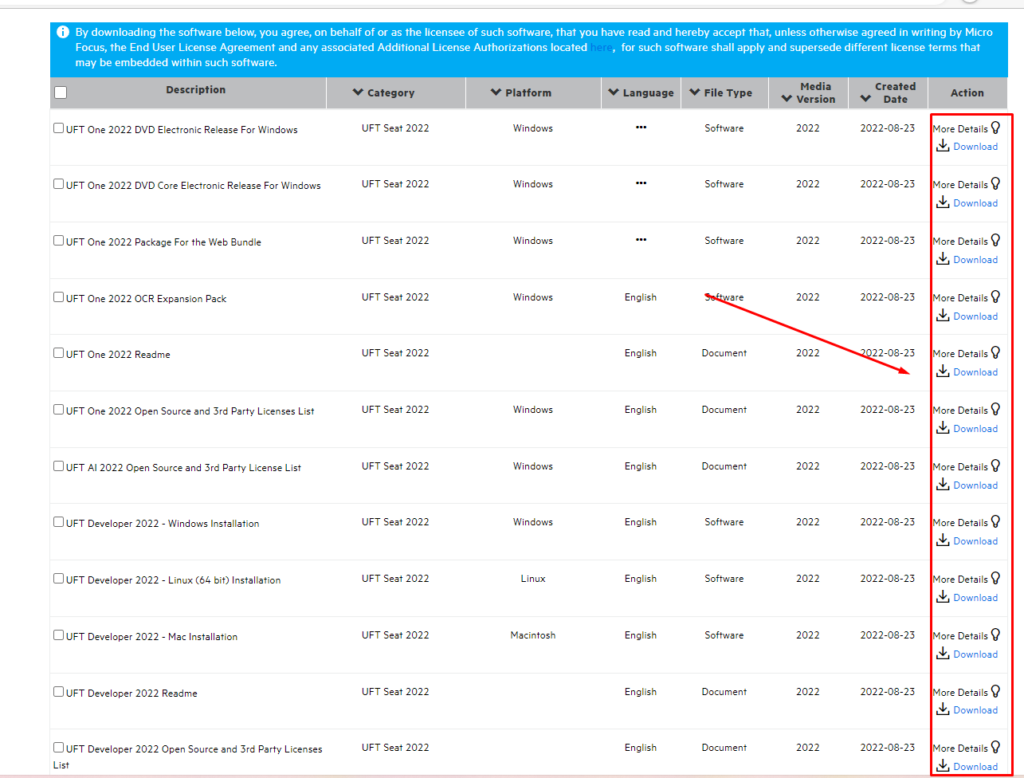Select 'UFT Developer 2022 - Linux (64 bit) Installation' text
Image resolution: width=1024 pixels, height=778 pixels.
tap(173, 580)
